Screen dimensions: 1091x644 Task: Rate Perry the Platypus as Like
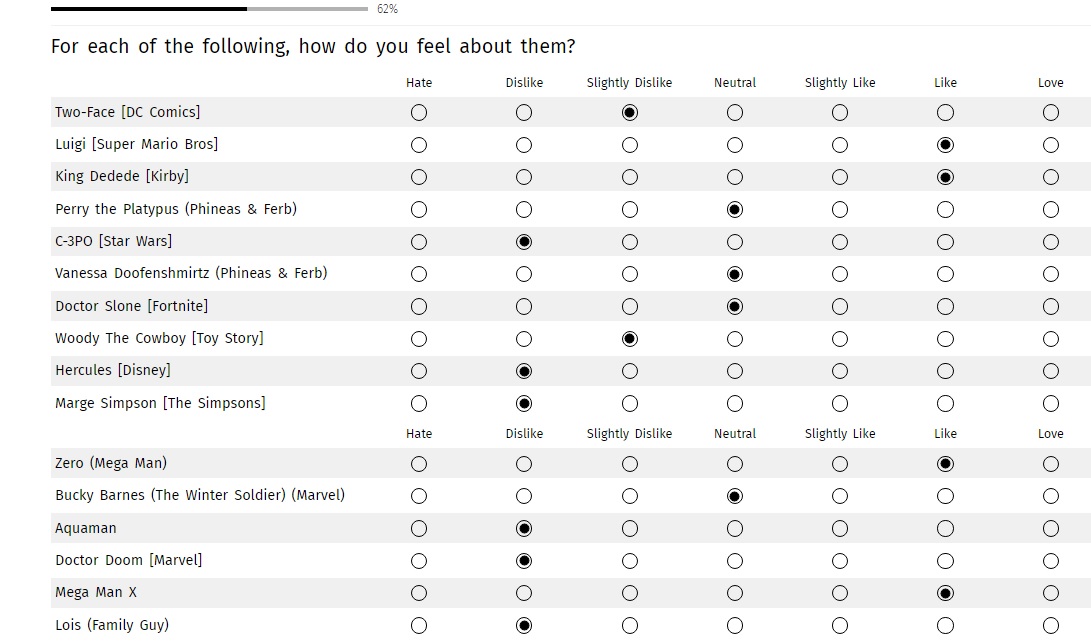[945, 210]
